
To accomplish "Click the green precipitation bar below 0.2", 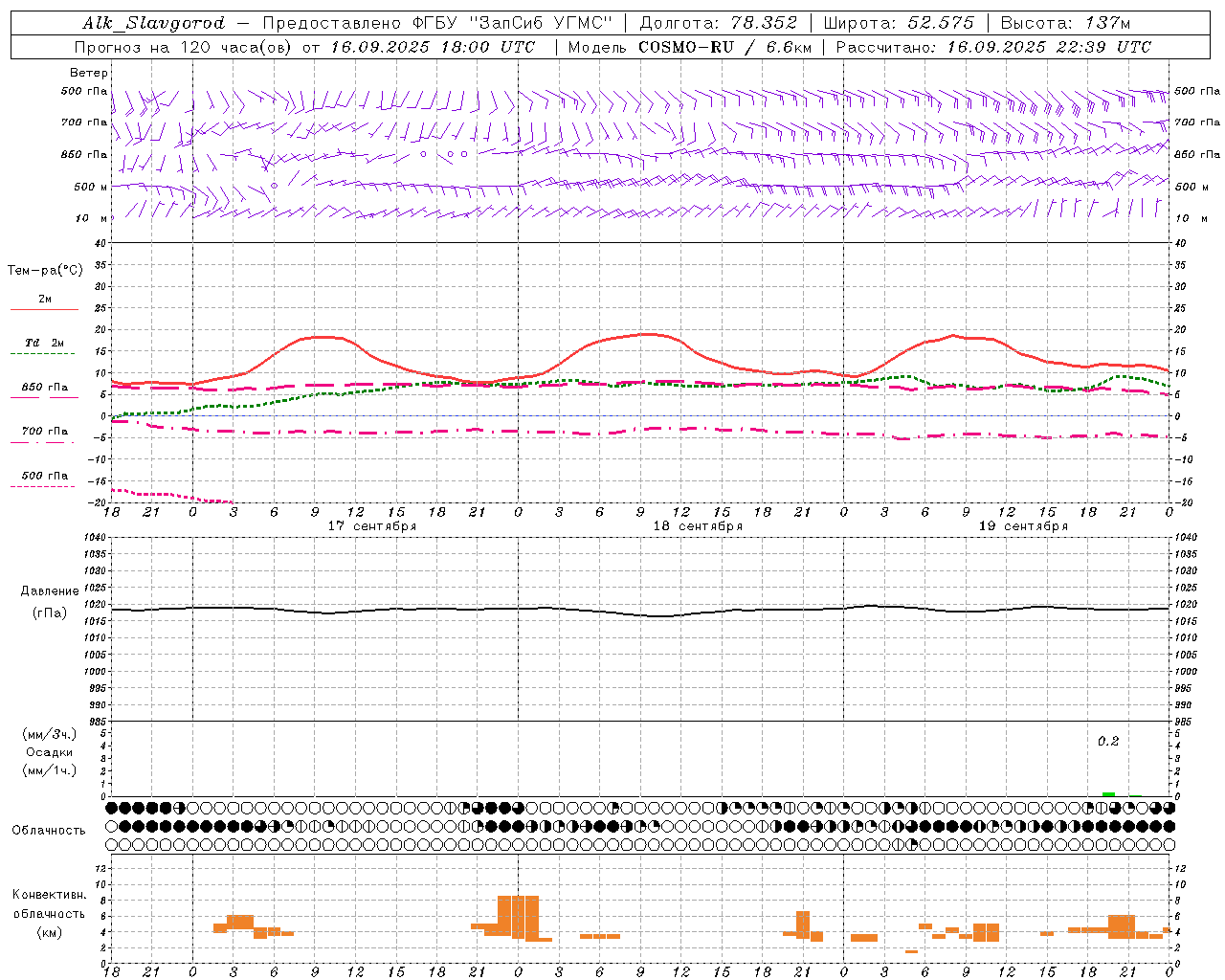I will [1108, 794].
